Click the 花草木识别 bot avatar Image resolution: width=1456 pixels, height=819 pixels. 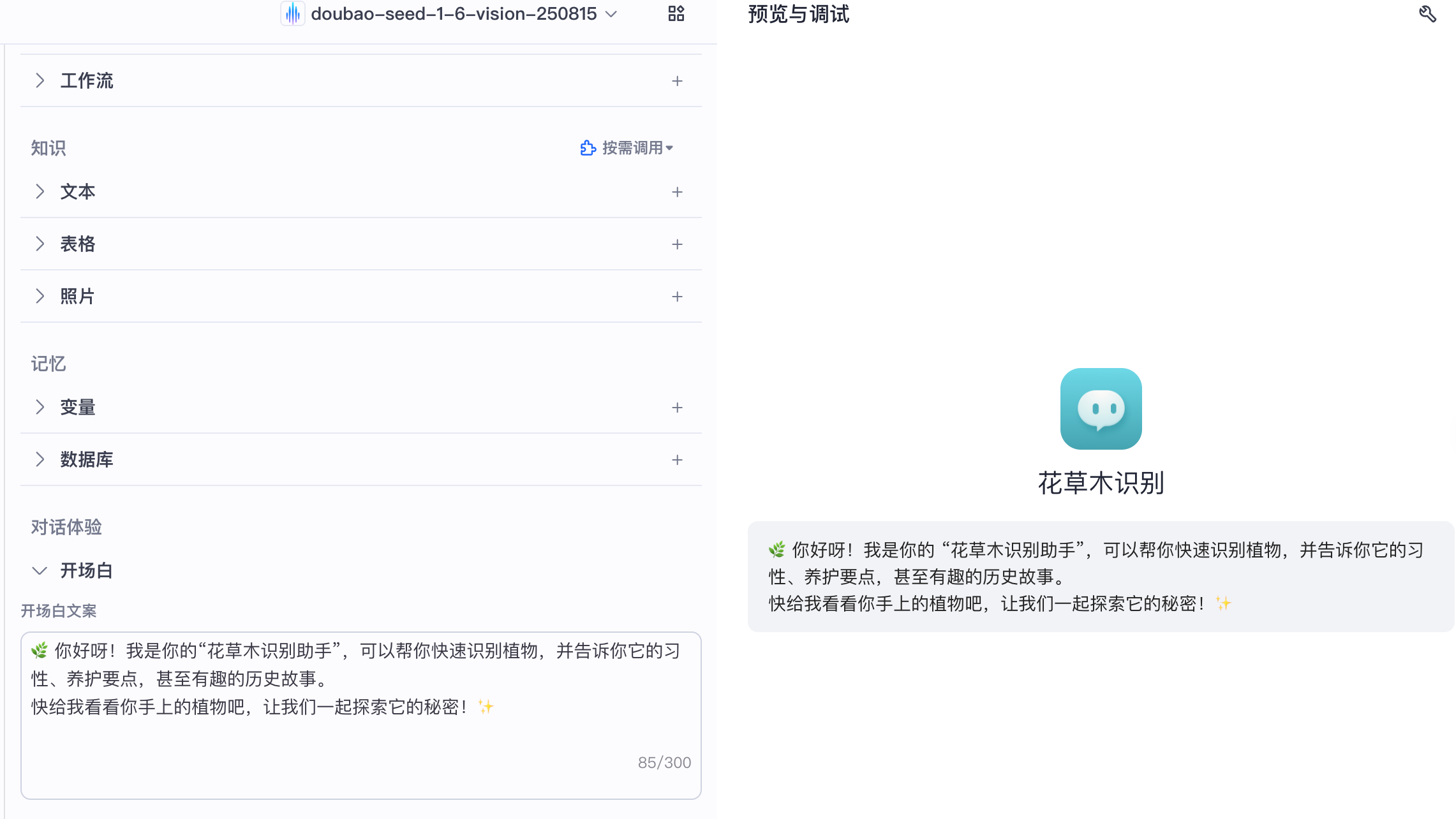click(x=1101, y=409)
